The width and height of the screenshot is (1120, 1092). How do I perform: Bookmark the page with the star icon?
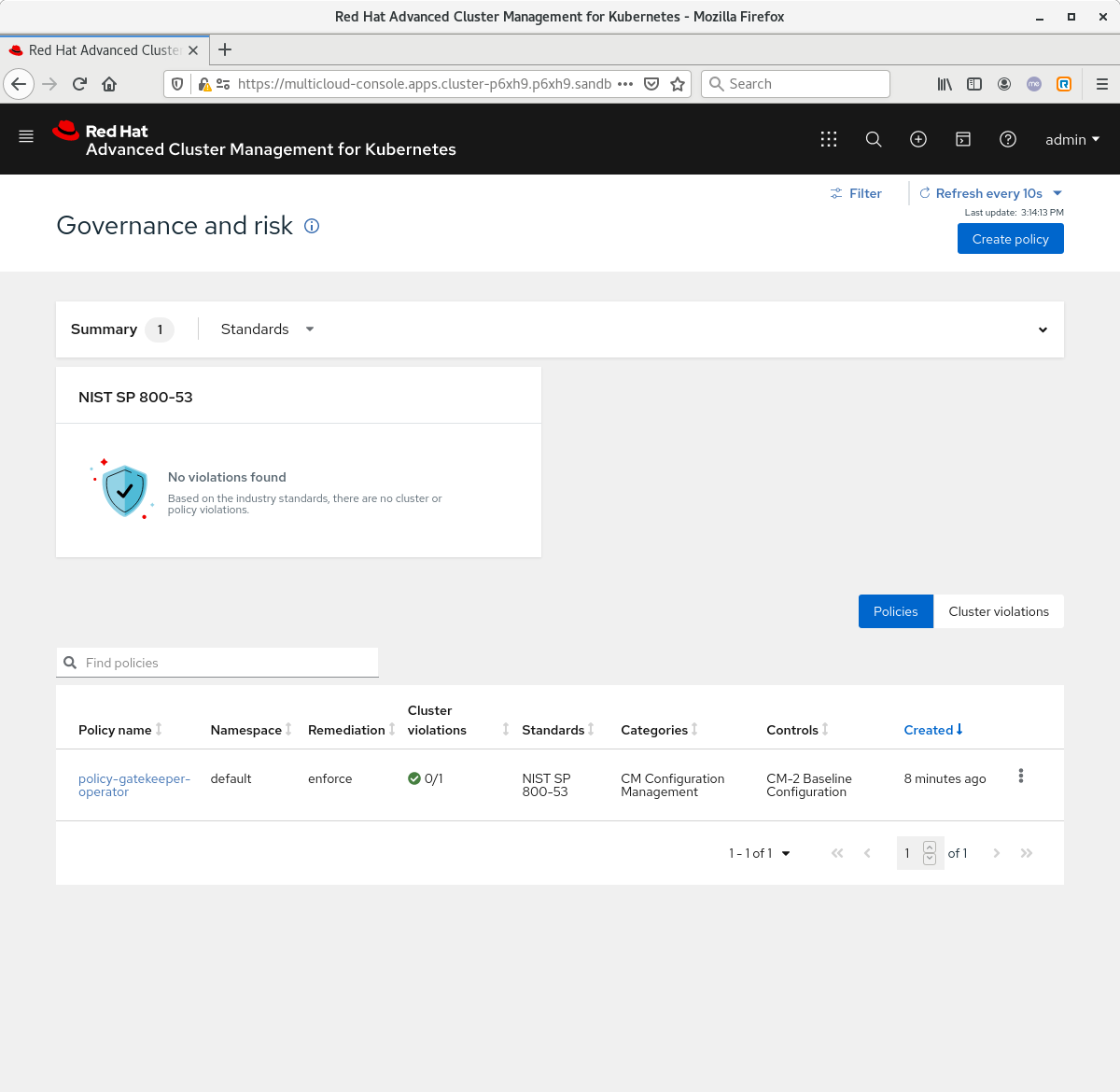(679, 84)
